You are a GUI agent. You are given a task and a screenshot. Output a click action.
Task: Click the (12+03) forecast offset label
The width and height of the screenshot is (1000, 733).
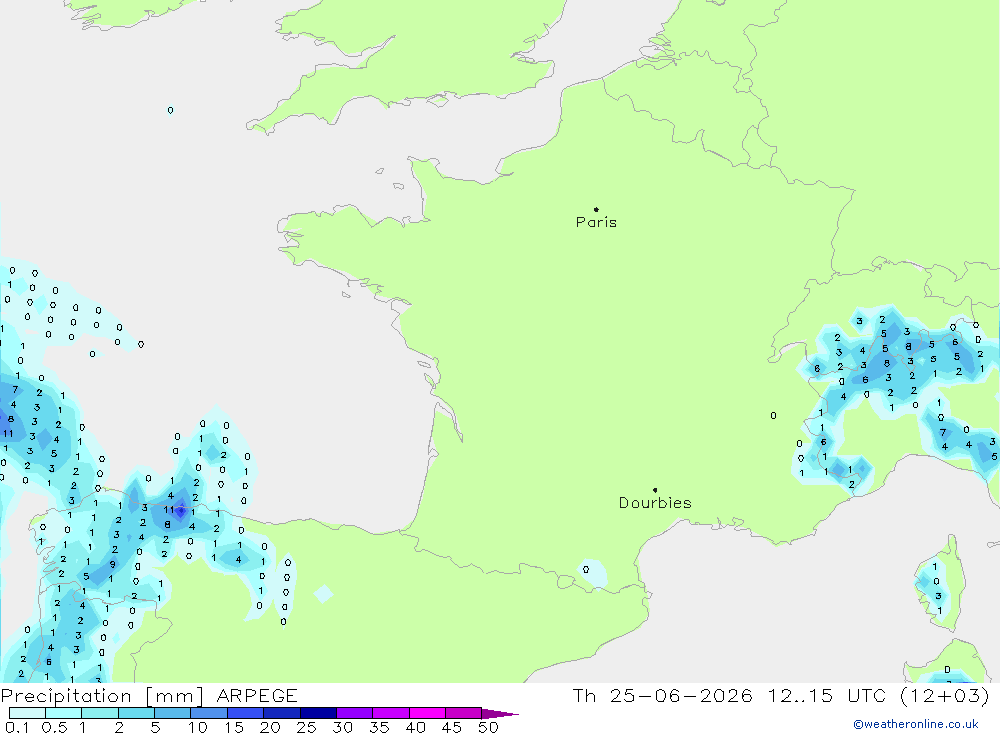945,695
